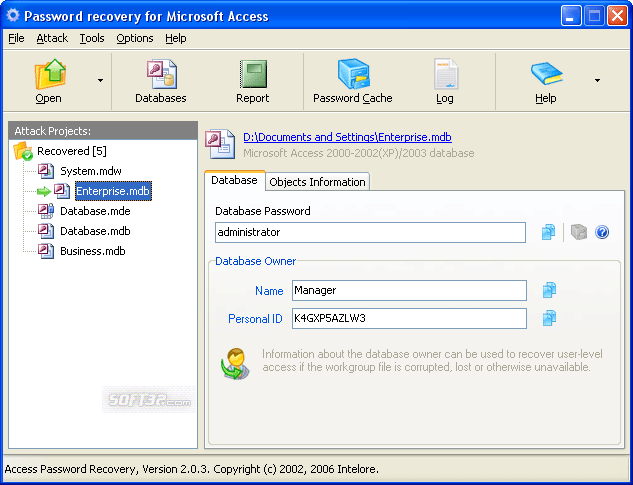The image size is (633, 485).
Task: Minimize the window
Action: click(571, 16)
